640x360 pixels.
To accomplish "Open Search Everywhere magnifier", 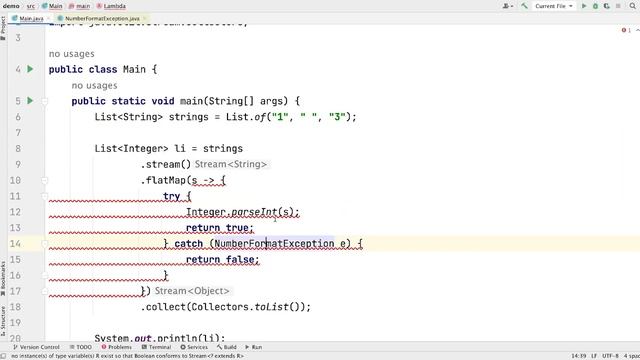I will 632,6.
